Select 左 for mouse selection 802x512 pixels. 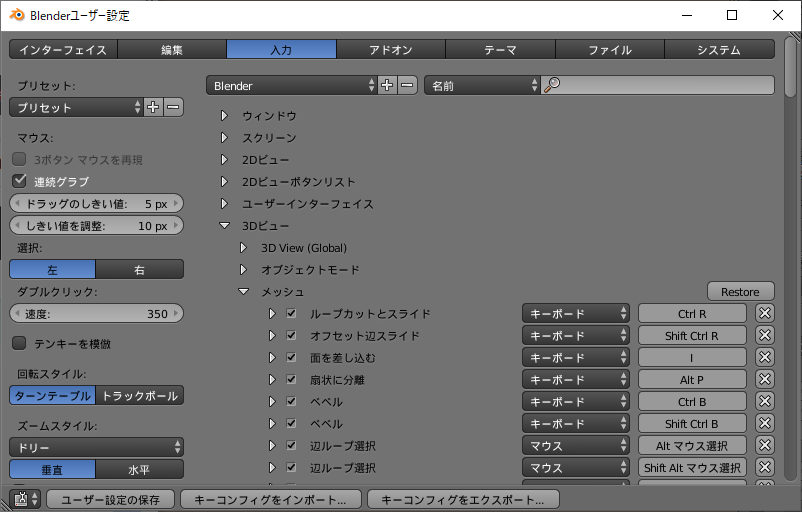pyautogui.click(x=53, y=270)
